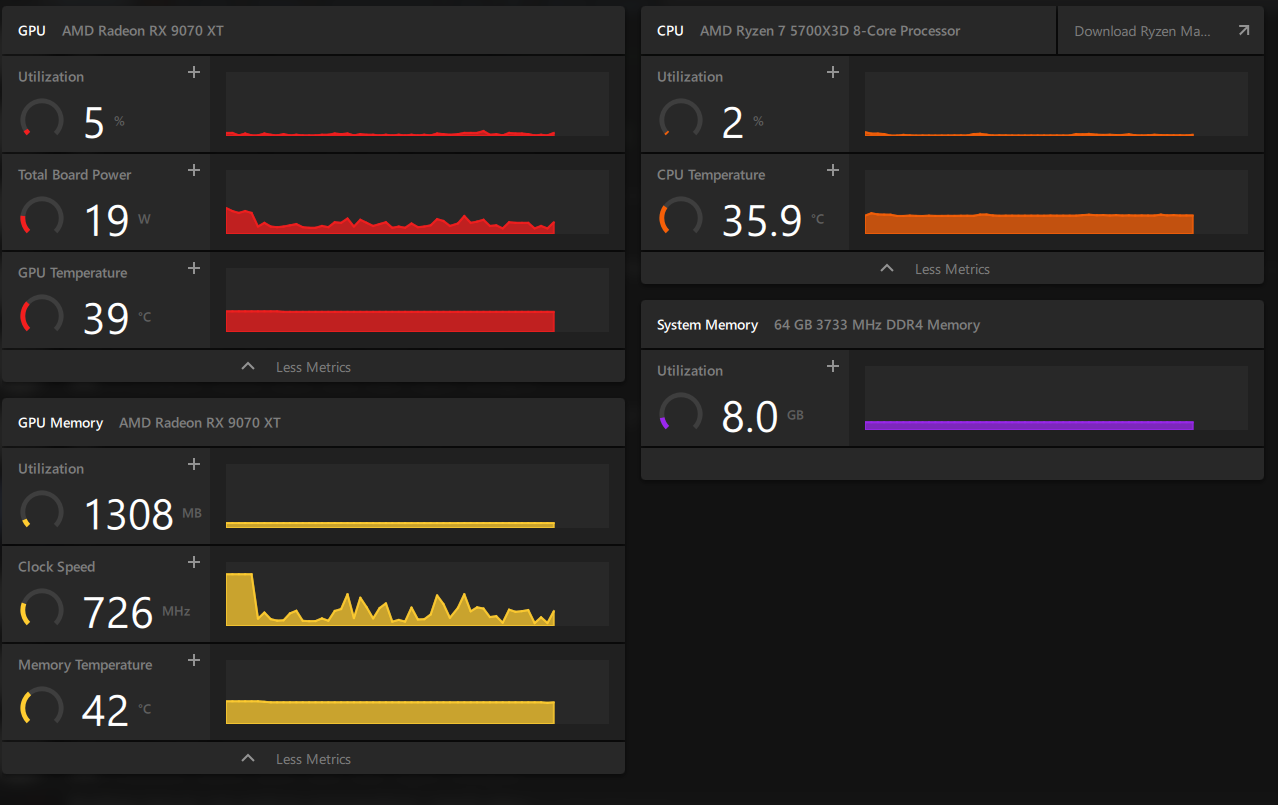1278x805 pixels.
Task: Collapse GPU Memory panel via chevron
Action: [248, 758]
